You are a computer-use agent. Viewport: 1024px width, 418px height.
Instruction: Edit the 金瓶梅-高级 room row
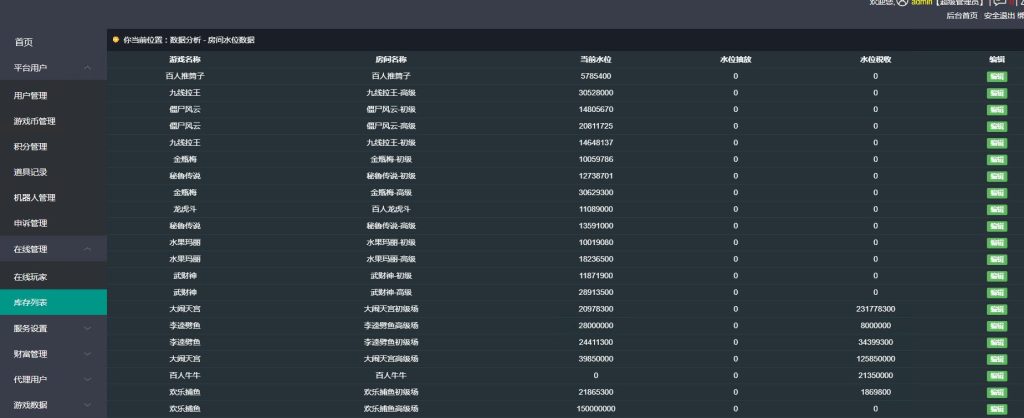click(997, 193)
